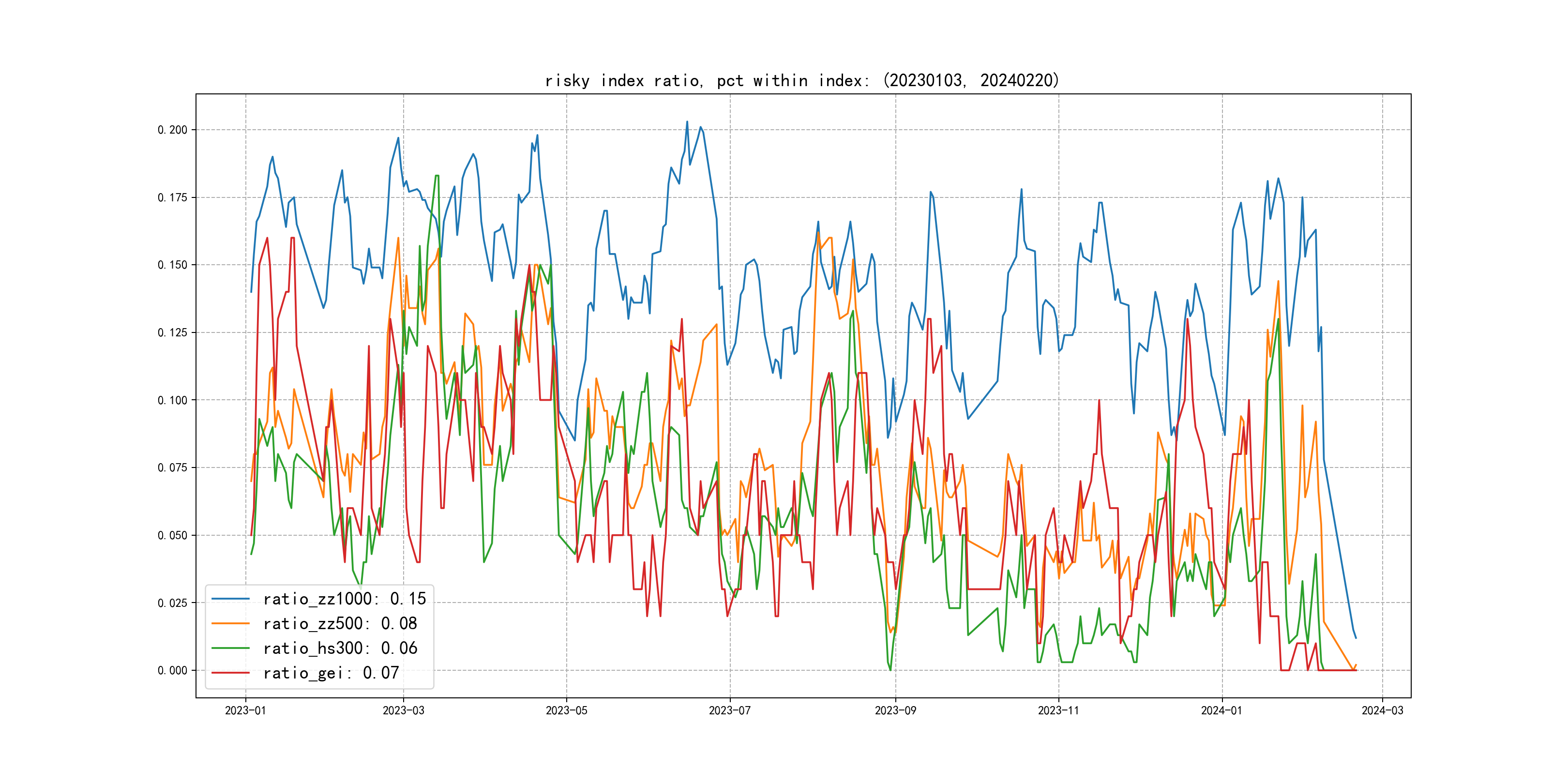
Task: Click the orange ratio_zz500 legend line
Action: tap(230, 623)
